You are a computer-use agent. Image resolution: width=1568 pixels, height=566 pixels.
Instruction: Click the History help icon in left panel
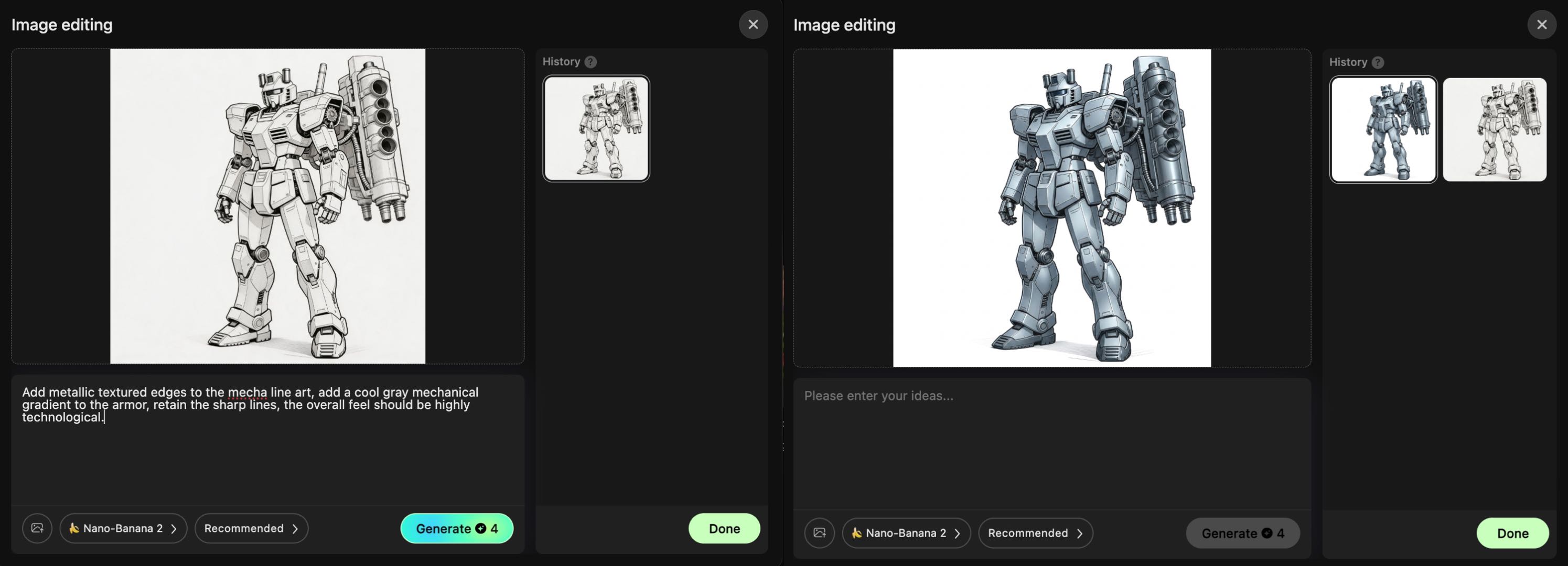[x=589, y=61]
